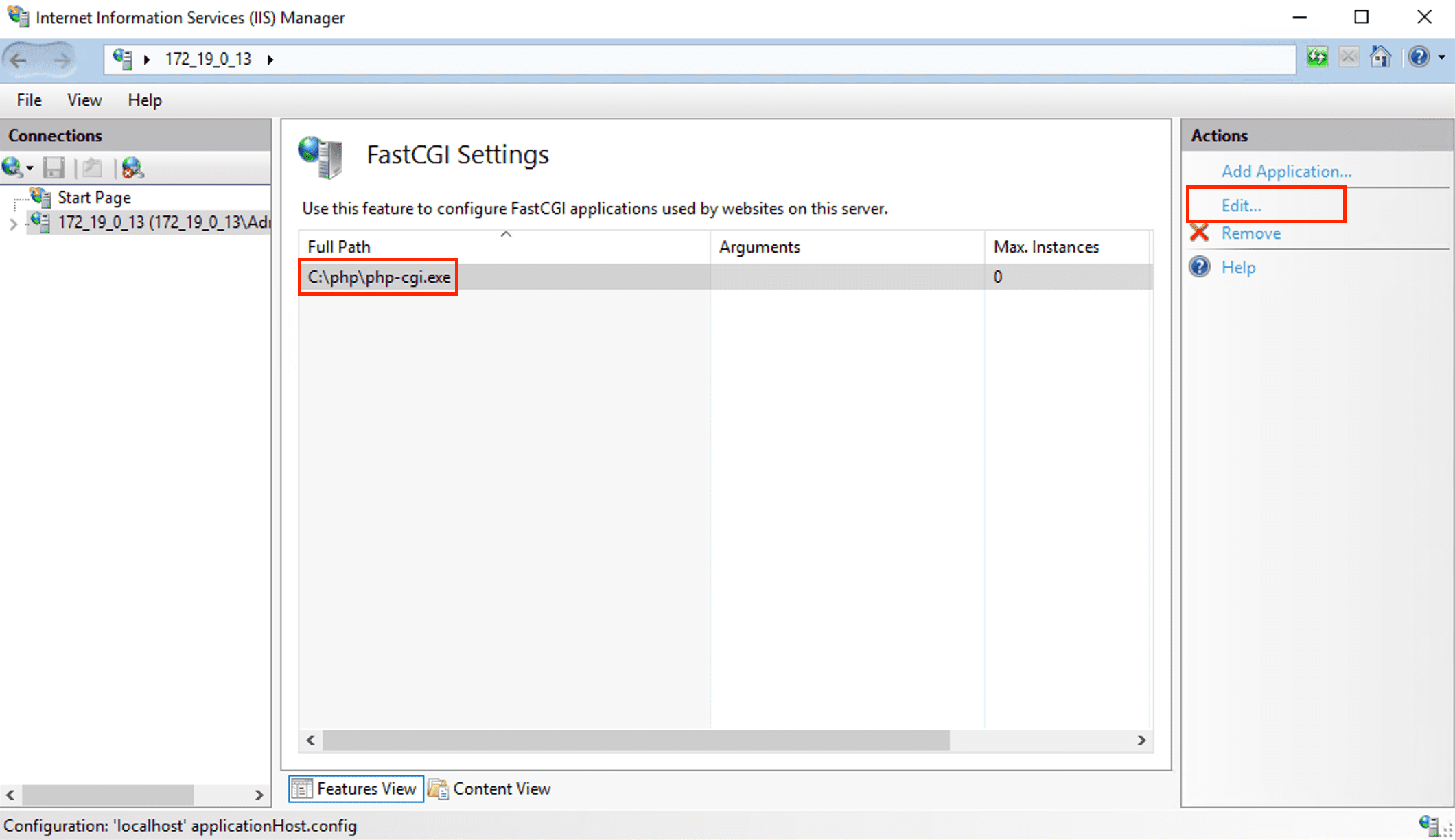
Task: Select Start Page in Connections tree
Action: 94,198
